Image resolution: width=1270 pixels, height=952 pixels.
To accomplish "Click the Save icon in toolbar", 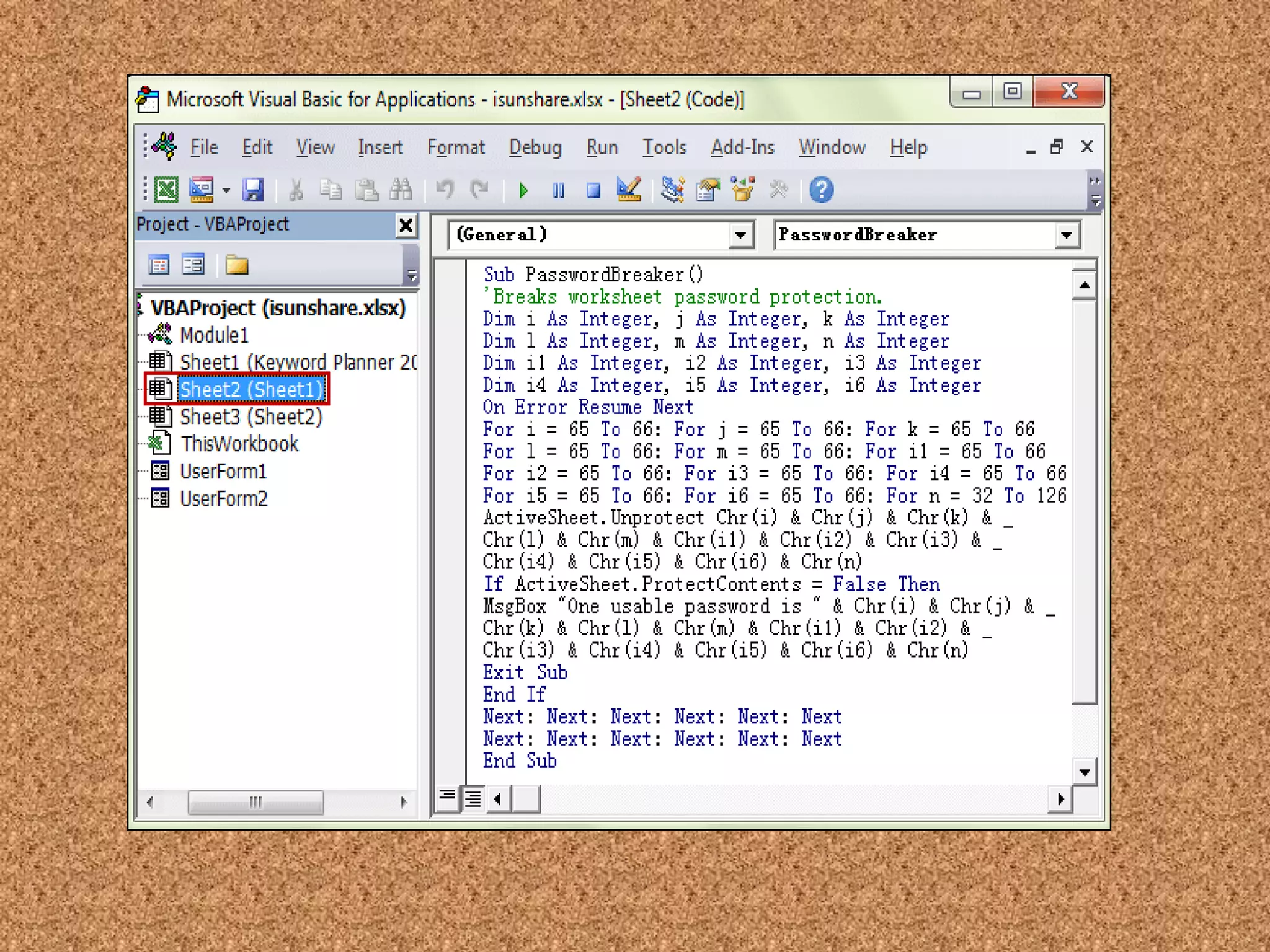I will [x=252, y=190].
